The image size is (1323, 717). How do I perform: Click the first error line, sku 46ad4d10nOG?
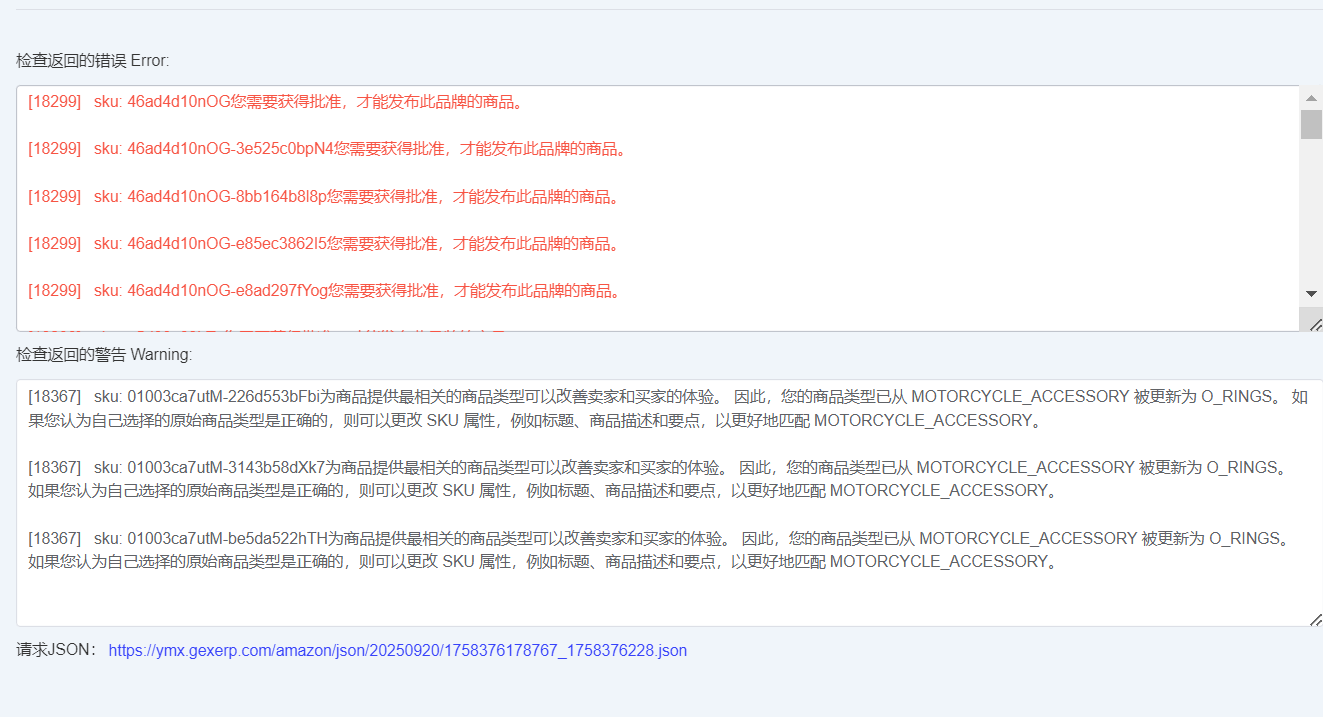tap(275, 102)
